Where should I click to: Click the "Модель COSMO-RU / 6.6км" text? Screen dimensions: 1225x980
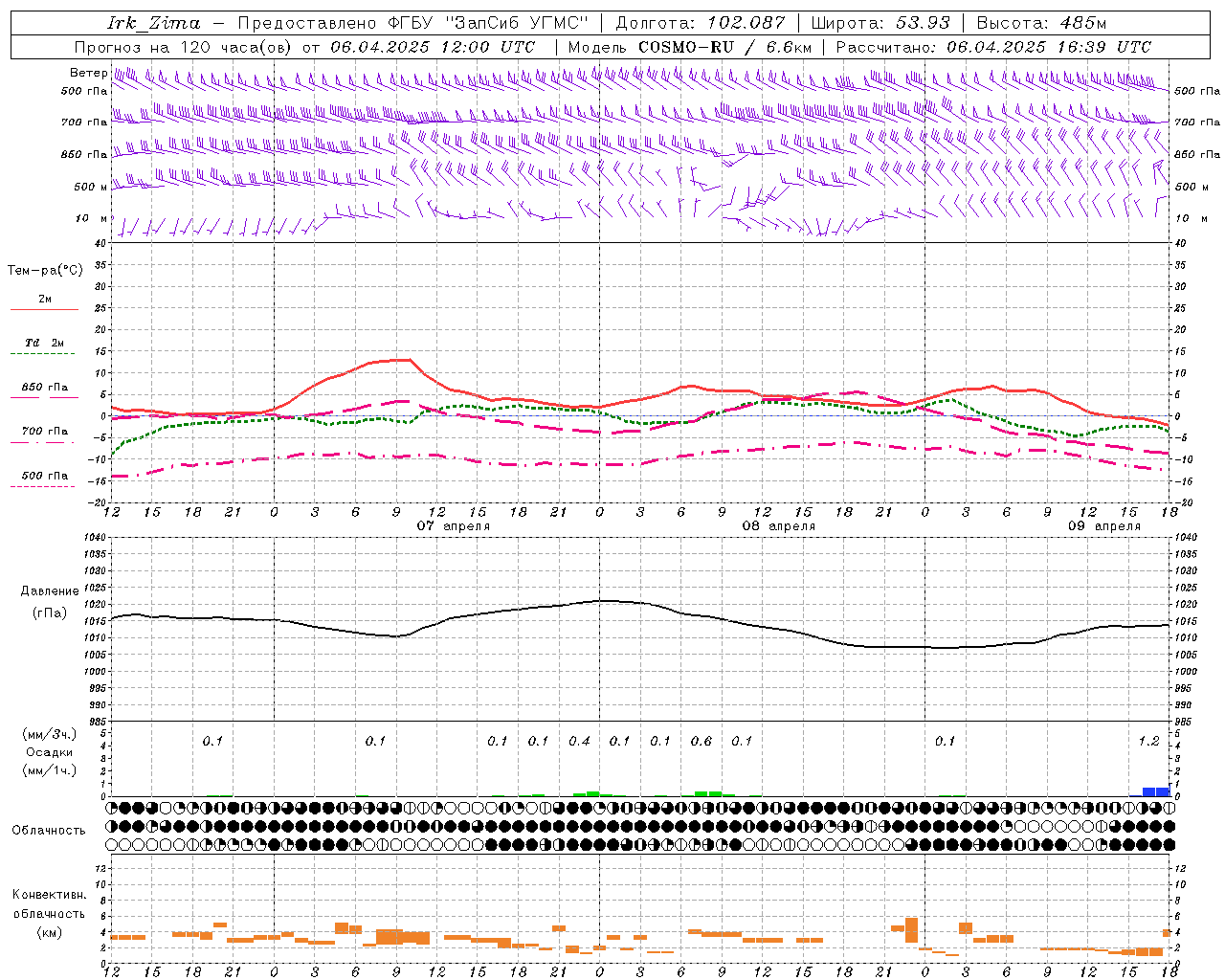[x=689, y=47]
